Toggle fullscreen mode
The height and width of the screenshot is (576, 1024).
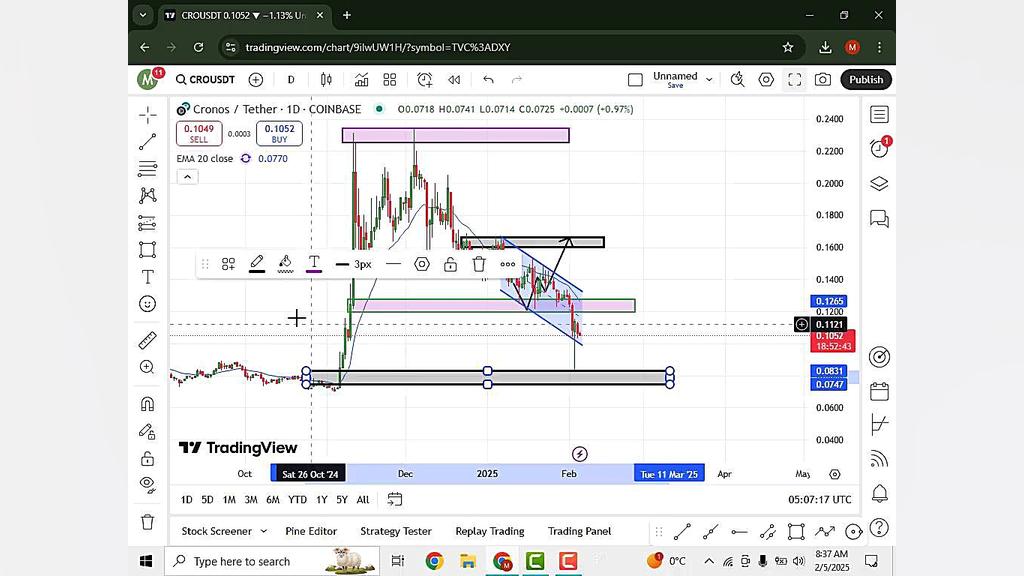pos(795,80)
